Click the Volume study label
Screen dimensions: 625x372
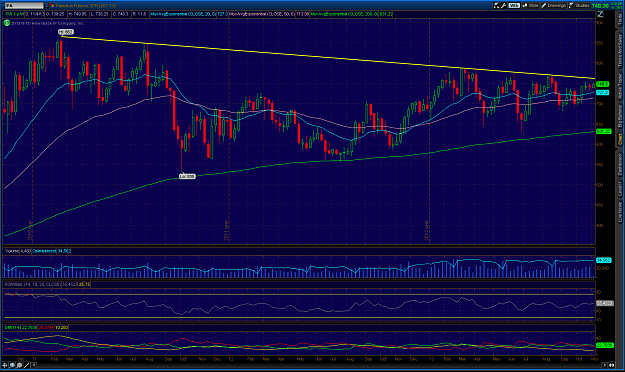click(x=12, y=251)
